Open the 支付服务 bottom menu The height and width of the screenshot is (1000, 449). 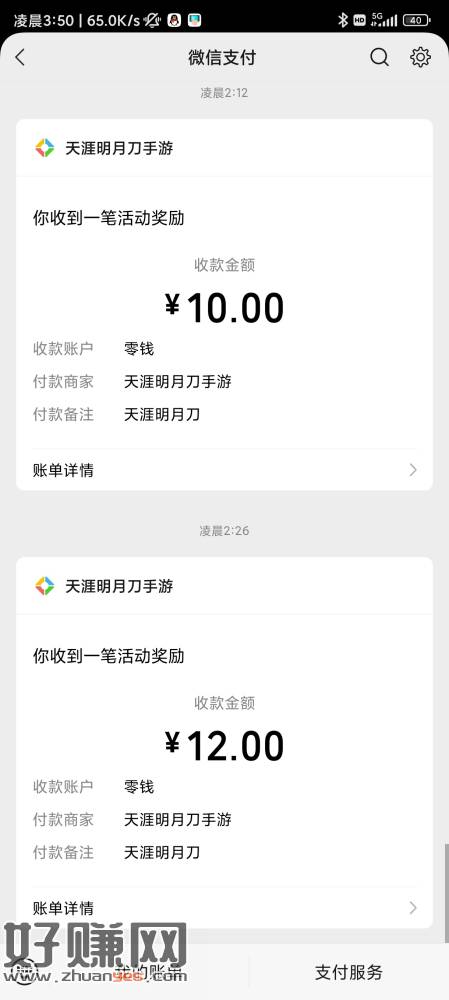pos(349,972)
